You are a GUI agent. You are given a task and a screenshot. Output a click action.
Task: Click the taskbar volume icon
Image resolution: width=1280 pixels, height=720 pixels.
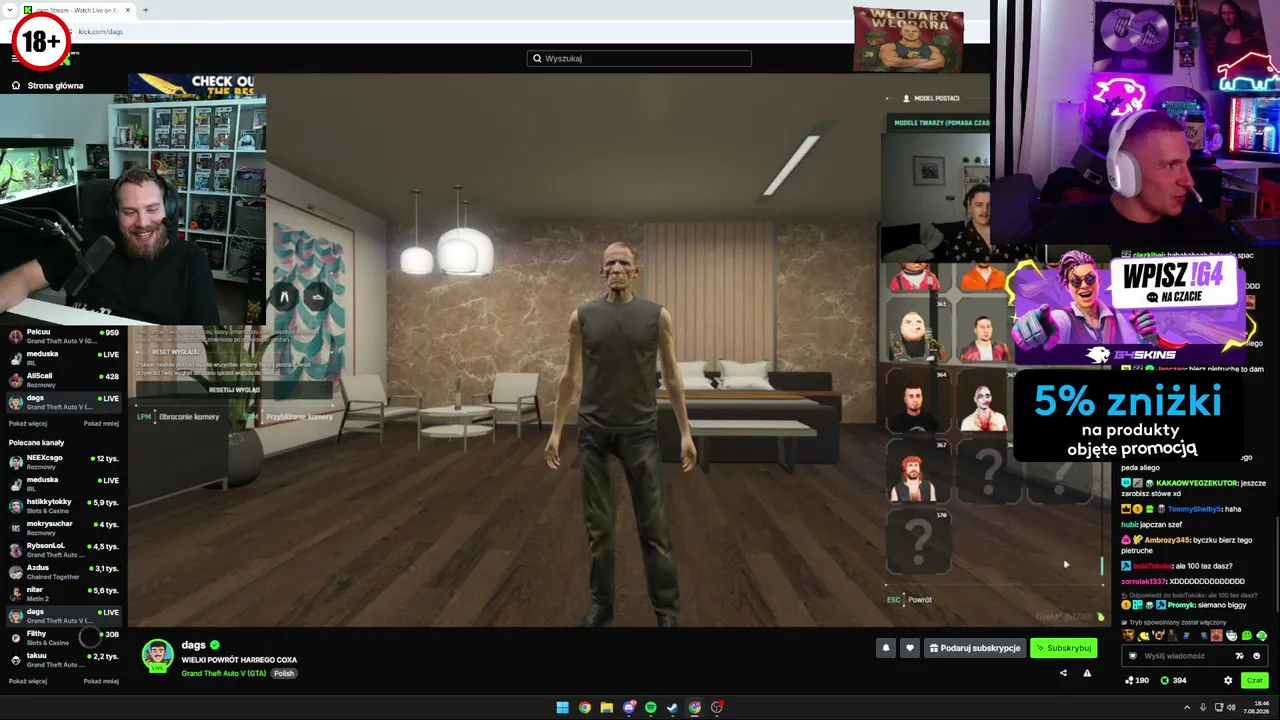tap(1229, 708)
